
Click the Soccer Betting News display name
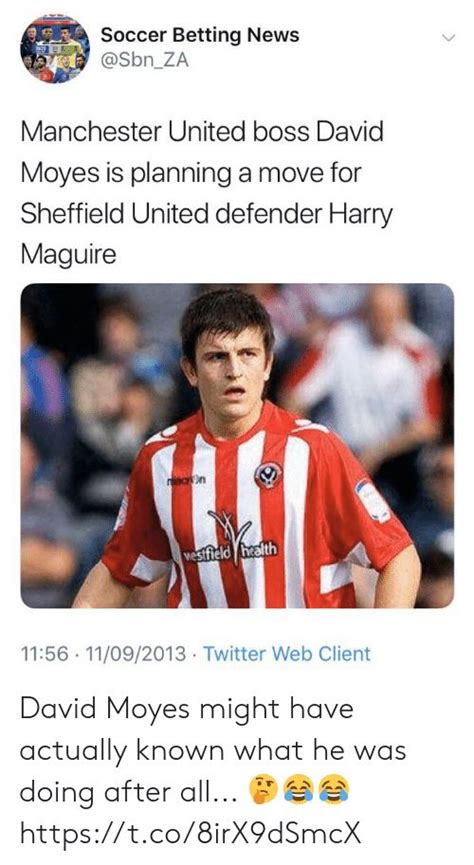200,35
